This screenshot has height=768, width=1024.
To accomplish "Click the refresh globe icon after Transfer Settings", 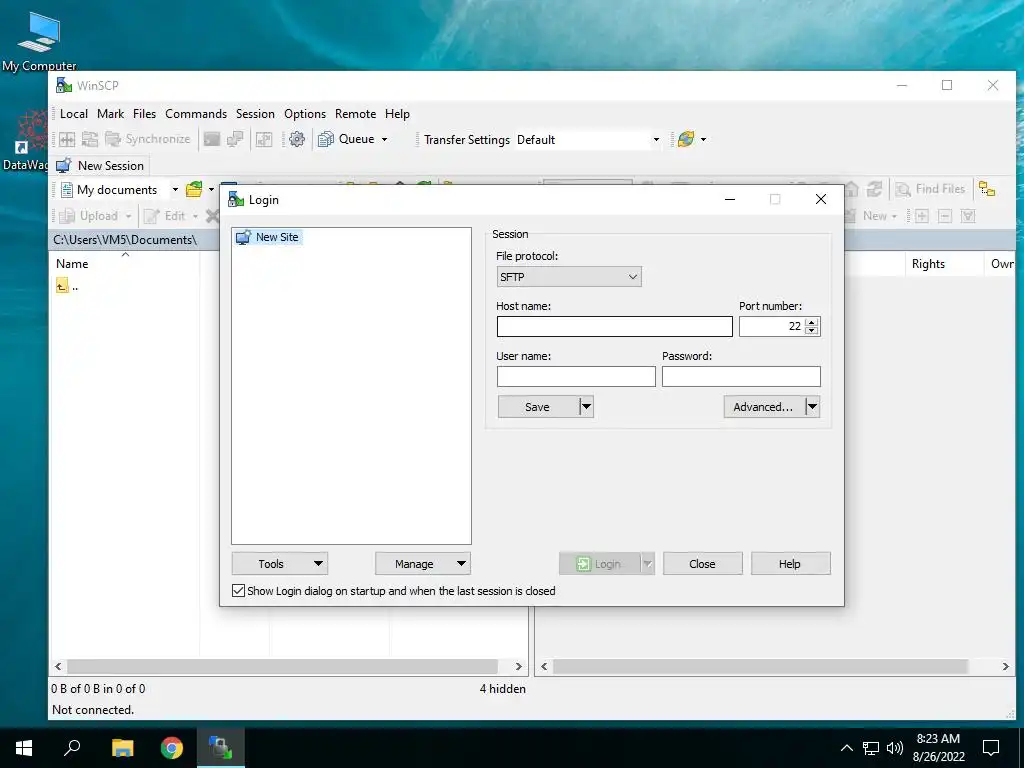I will pos(686,139).
